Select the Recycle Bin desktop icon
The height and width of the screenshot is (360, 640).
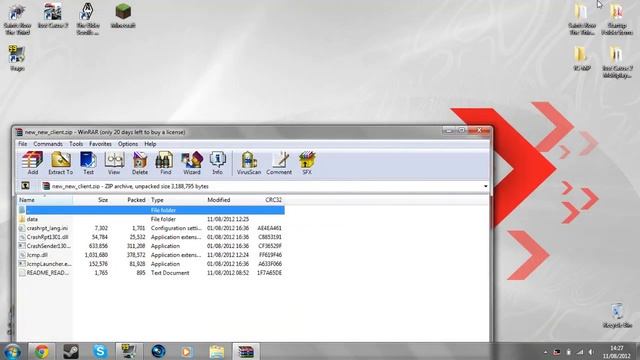(617, 316)
